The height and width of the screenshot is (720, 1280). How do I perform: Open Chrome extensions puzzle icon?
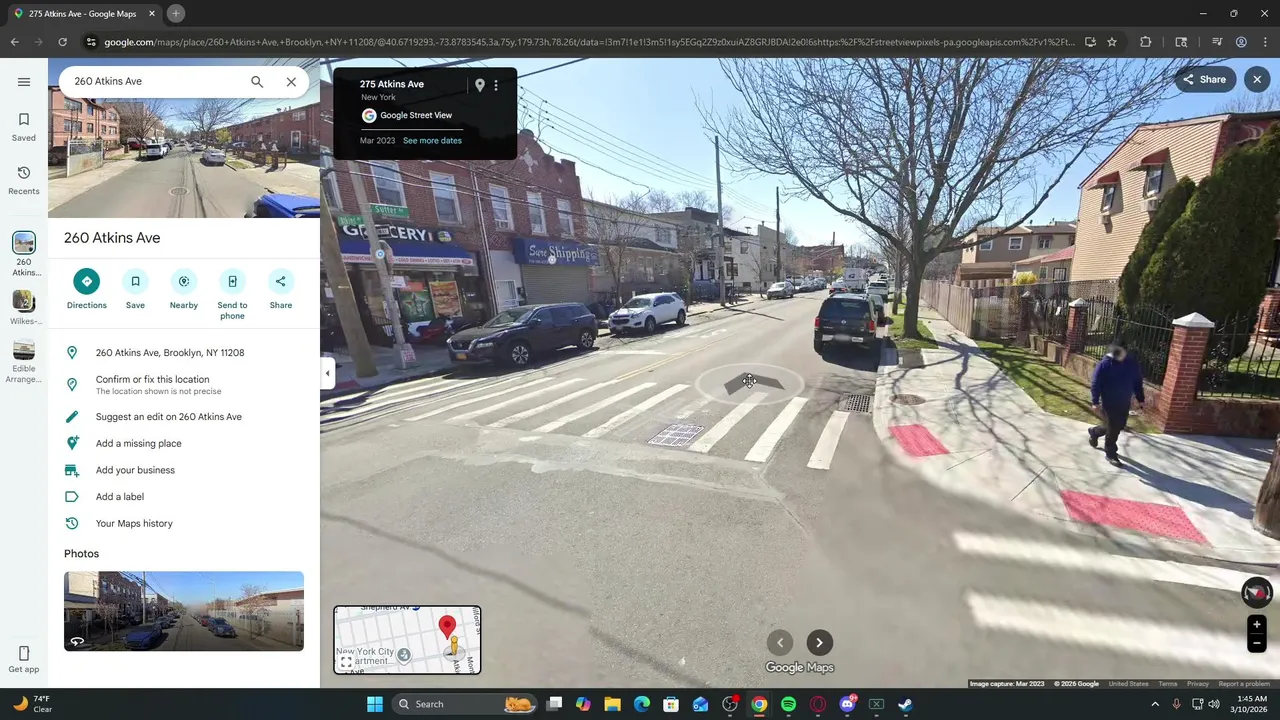click(1146, 42)
